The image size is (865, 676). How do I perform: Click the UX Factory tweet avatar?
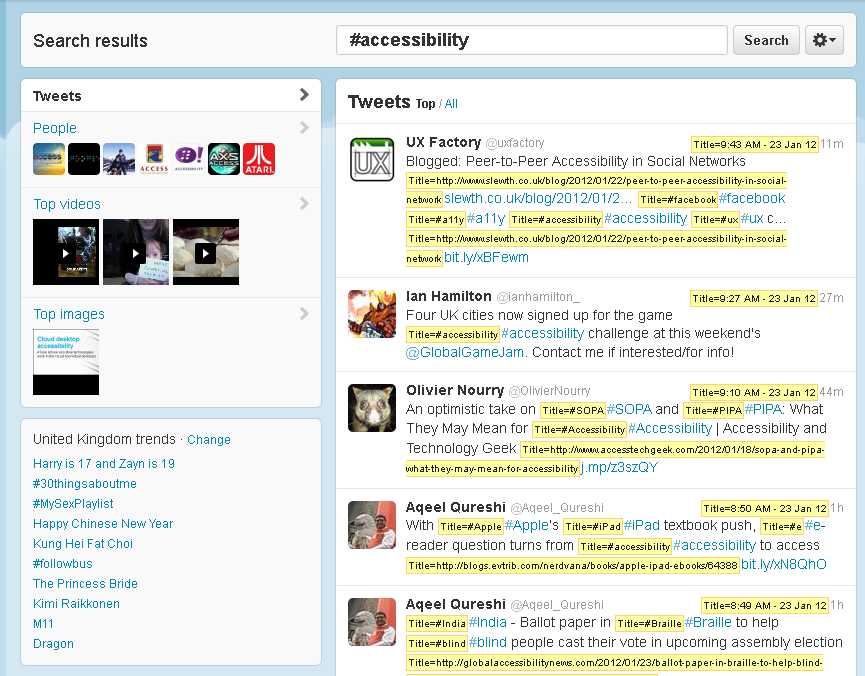[x=371, y=160]
